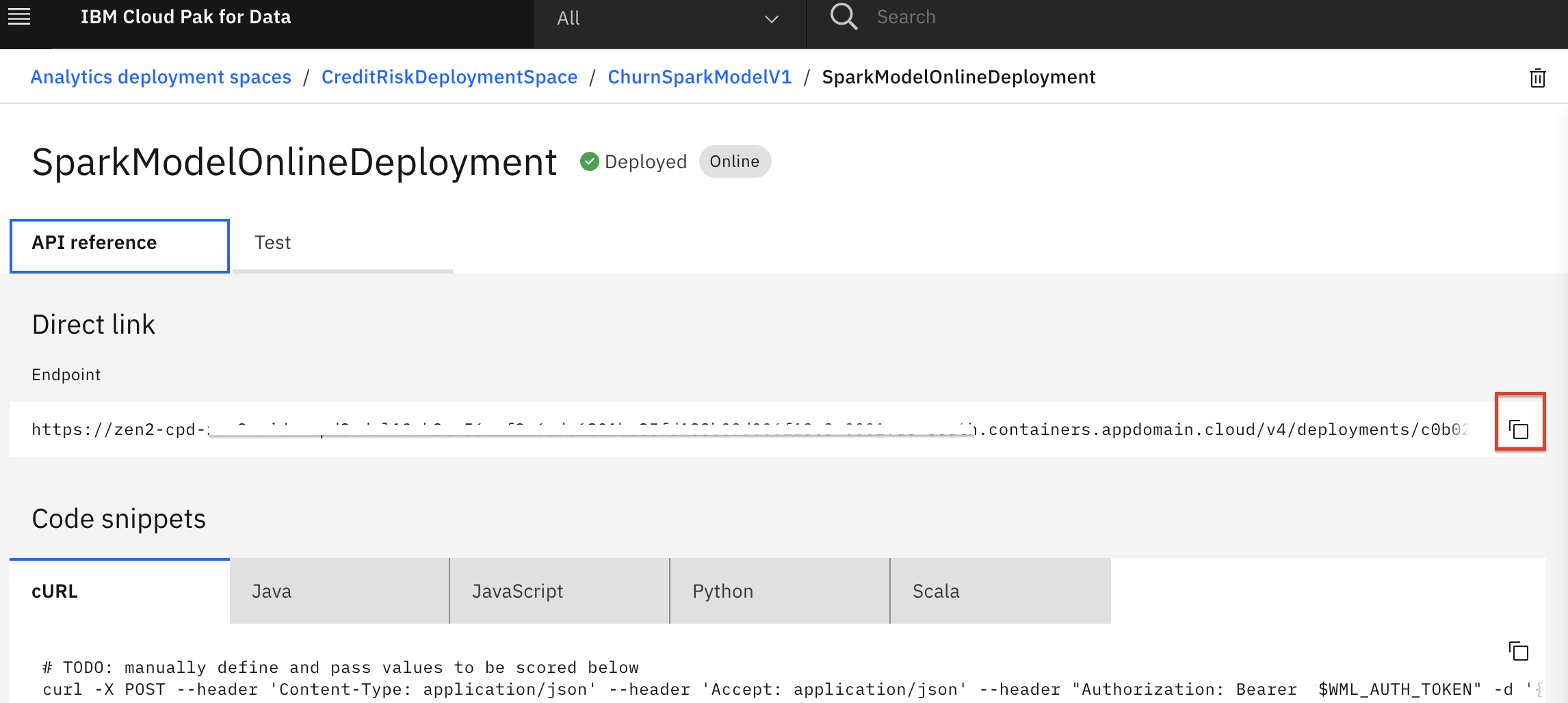The width and height of the screenshot is (1568, 703).
Task: Expand the All search scope dropdown
Action: [x=669, y=18]
